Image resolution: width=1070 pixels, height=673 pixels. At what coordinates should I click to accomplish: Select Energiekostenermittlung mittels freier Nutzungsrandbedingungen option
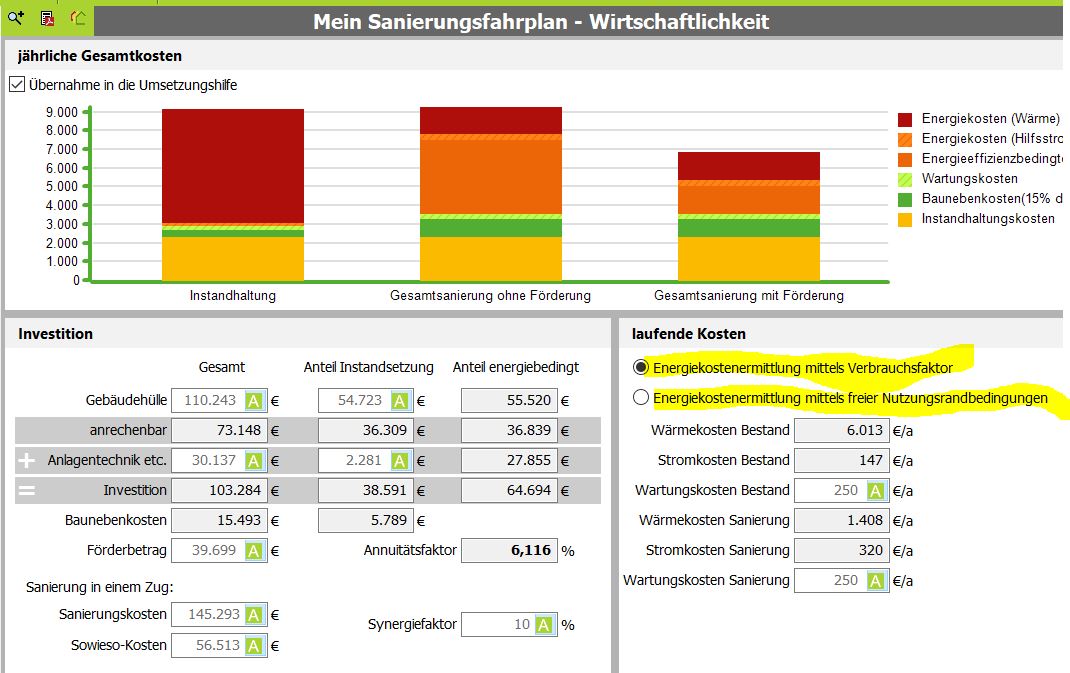pos(640,397)
